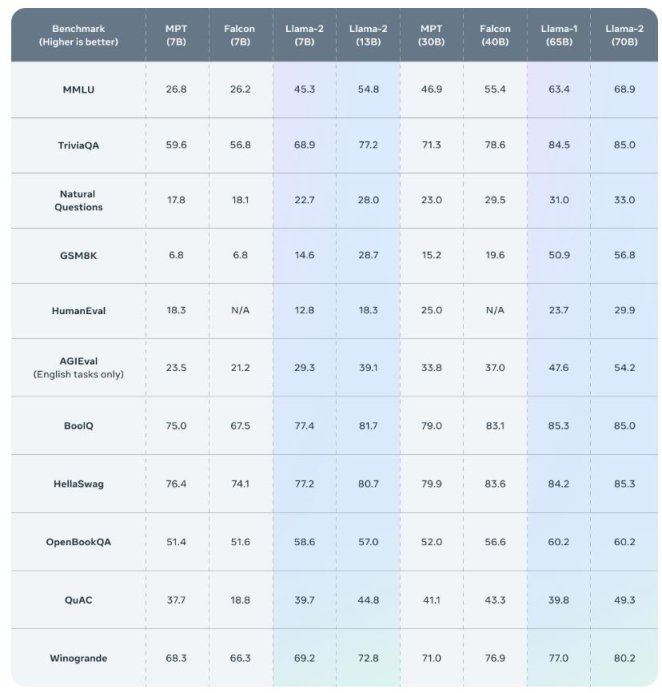The image size is (662, 693).
Task: Click the Benchmark (Higher is better) header cell
Action: 78,36
